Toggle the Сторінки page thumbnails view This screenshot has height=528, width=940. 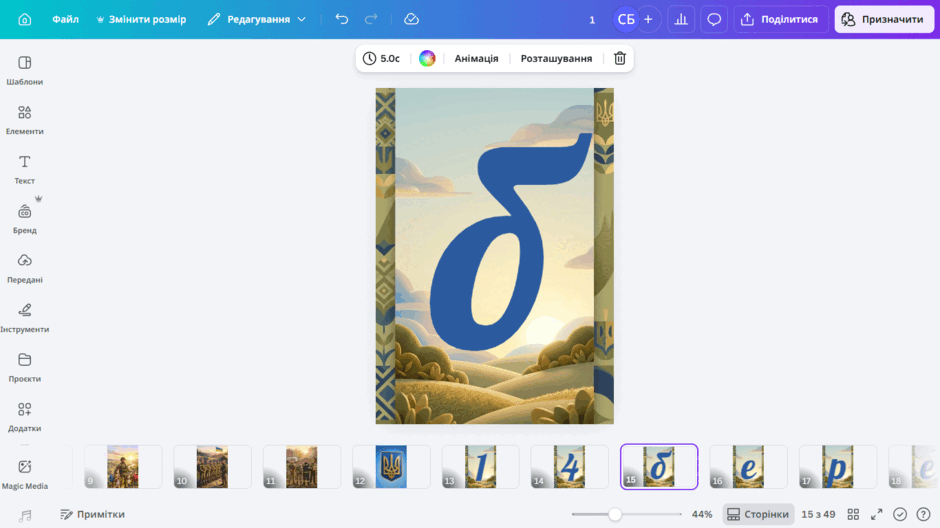pos(758,514)
